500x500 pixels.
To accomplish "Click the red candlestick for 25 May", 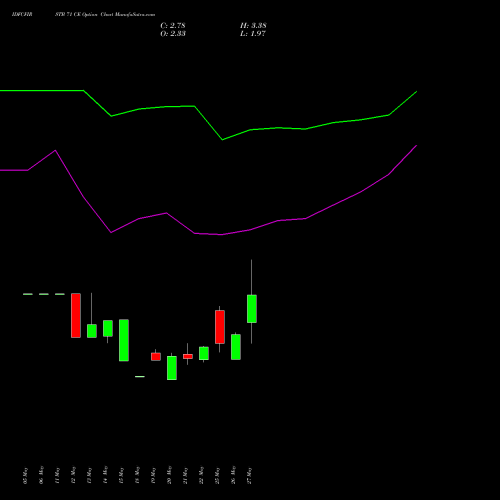I will (220, 327).
